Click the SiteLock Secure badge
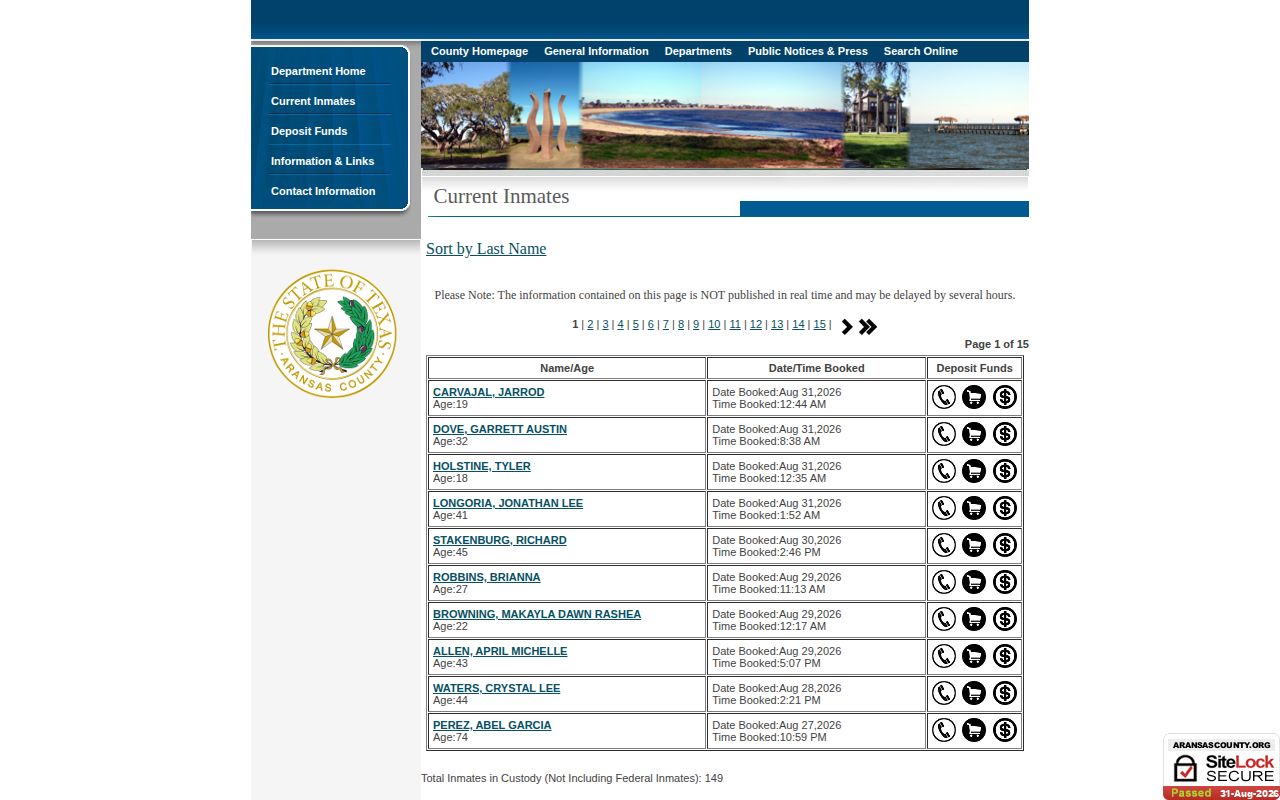Viewport: 1280px width, 800px height. (1221, 767)
